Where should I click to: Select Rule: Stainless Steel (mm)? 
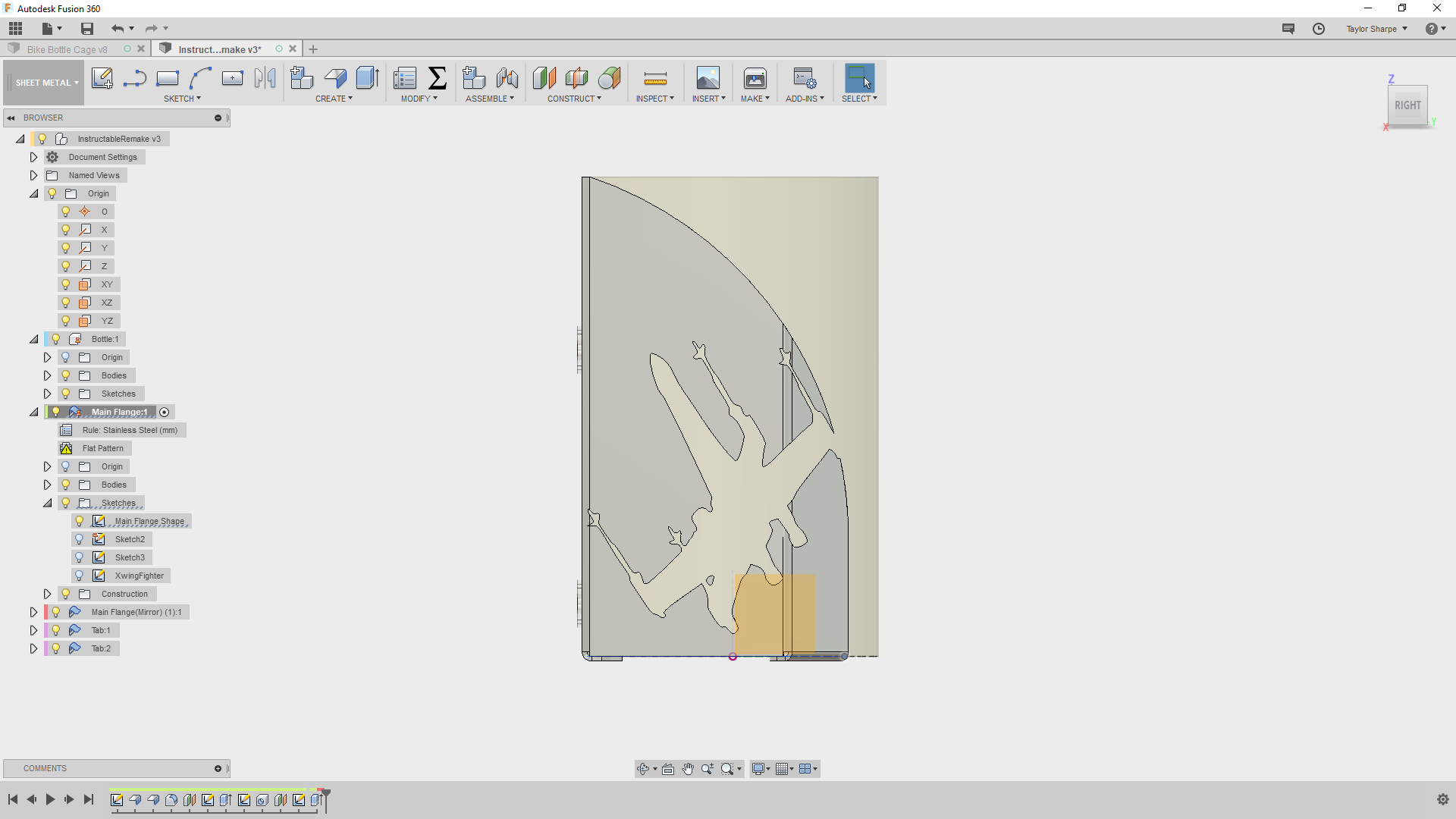(130, 430)
